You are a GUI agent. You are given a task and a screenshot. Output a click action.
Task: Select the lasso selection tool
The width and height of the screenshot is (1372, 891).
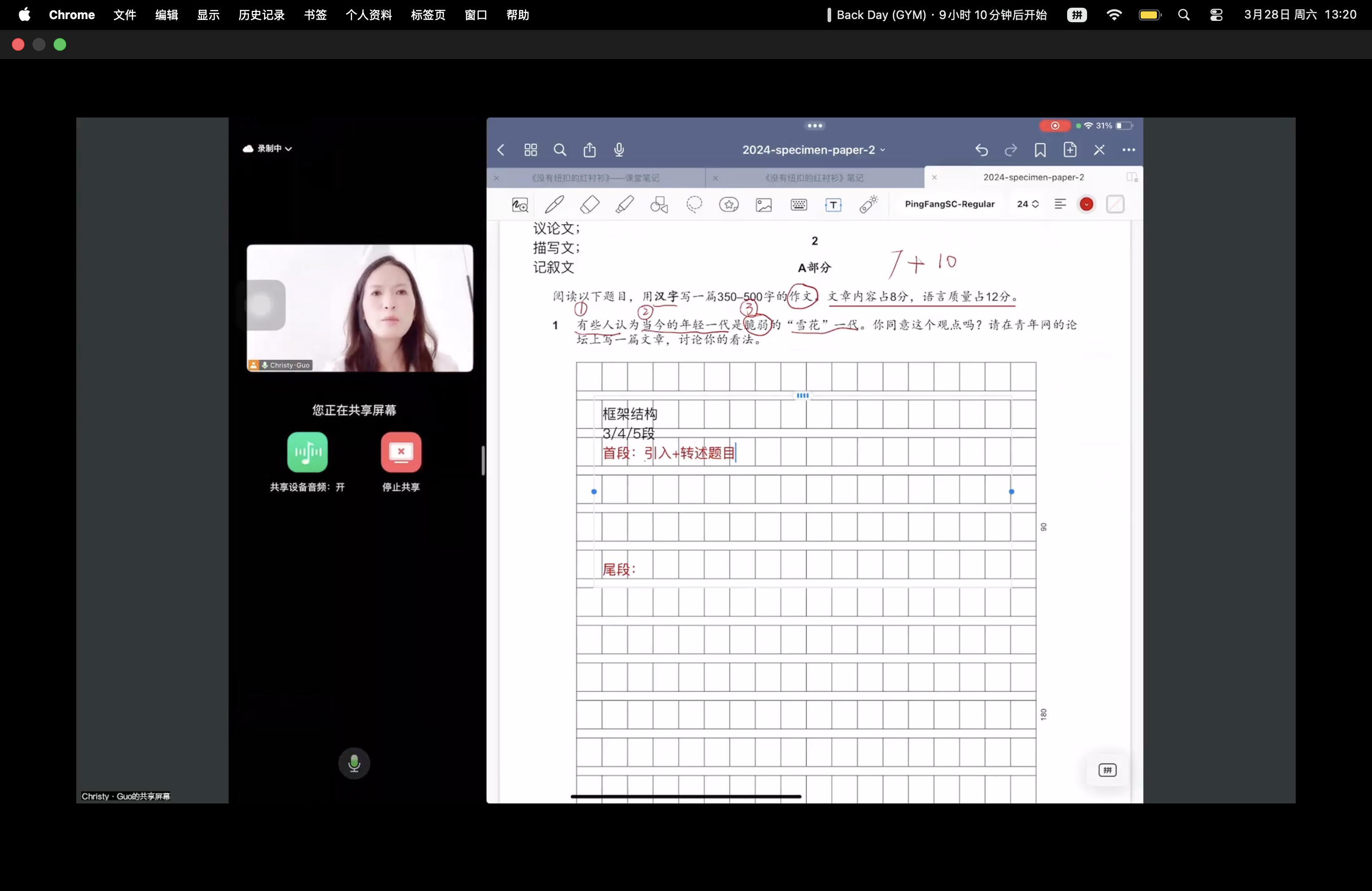click(694, 205)
